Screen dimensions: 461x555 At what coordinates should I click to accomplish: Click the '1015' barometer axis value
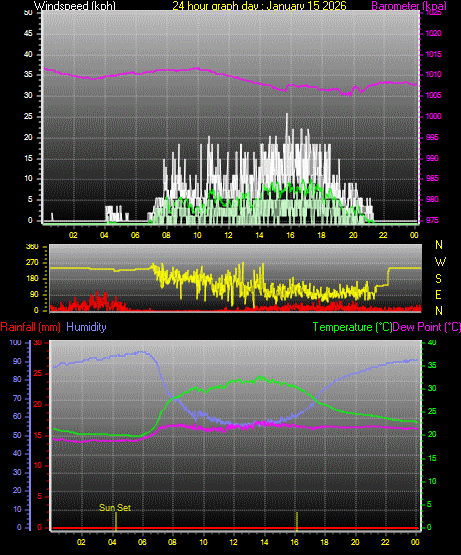coord(433,54)
